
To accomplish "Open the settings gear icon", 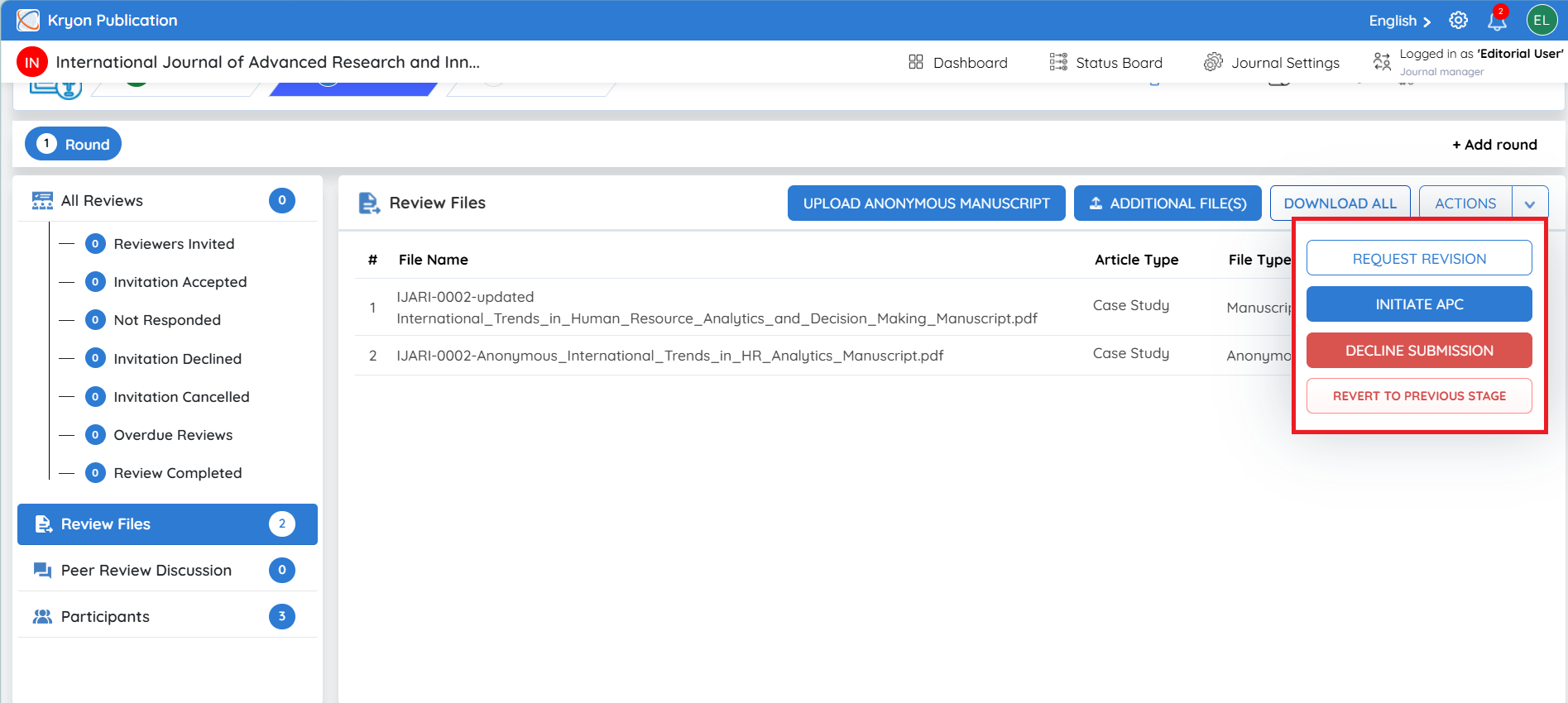I will pos(1458,21).
